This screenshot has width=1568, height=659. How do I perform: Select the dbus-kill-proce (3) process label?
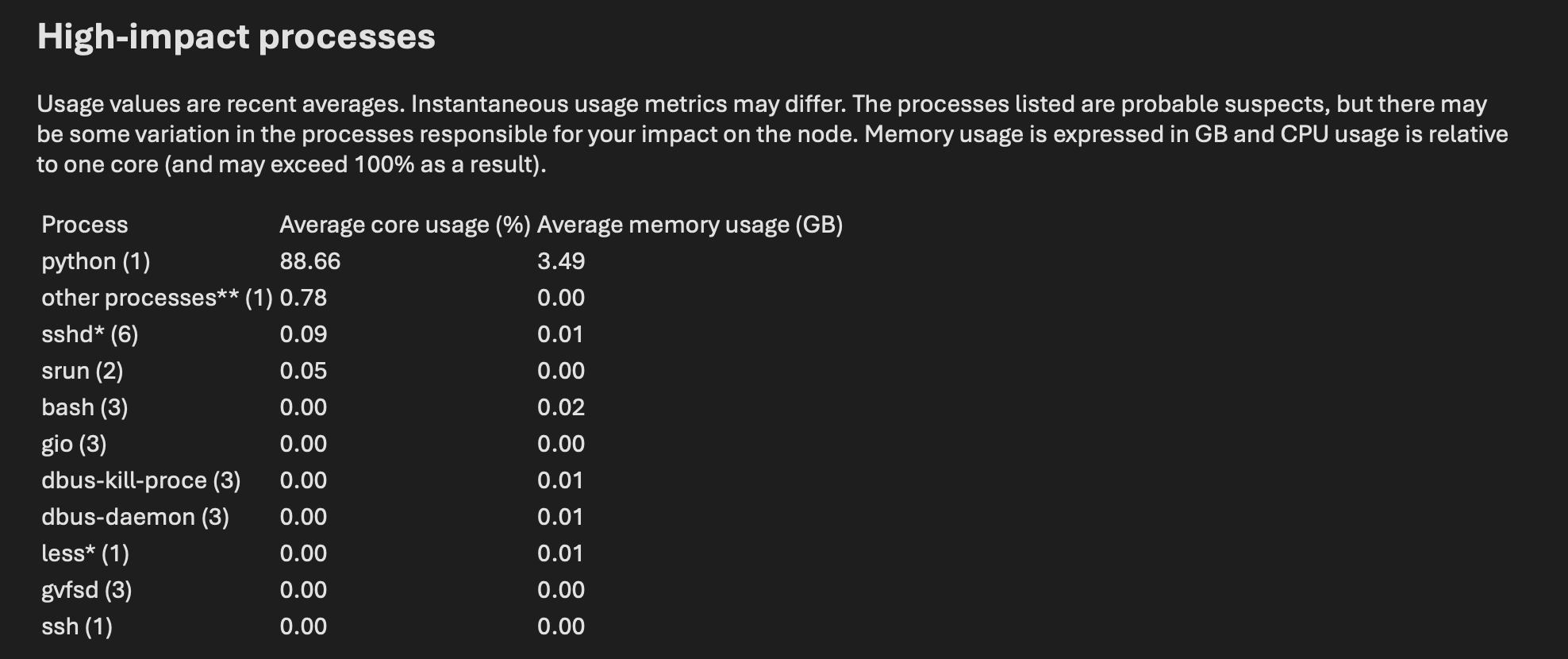click(x=140, y=480)
